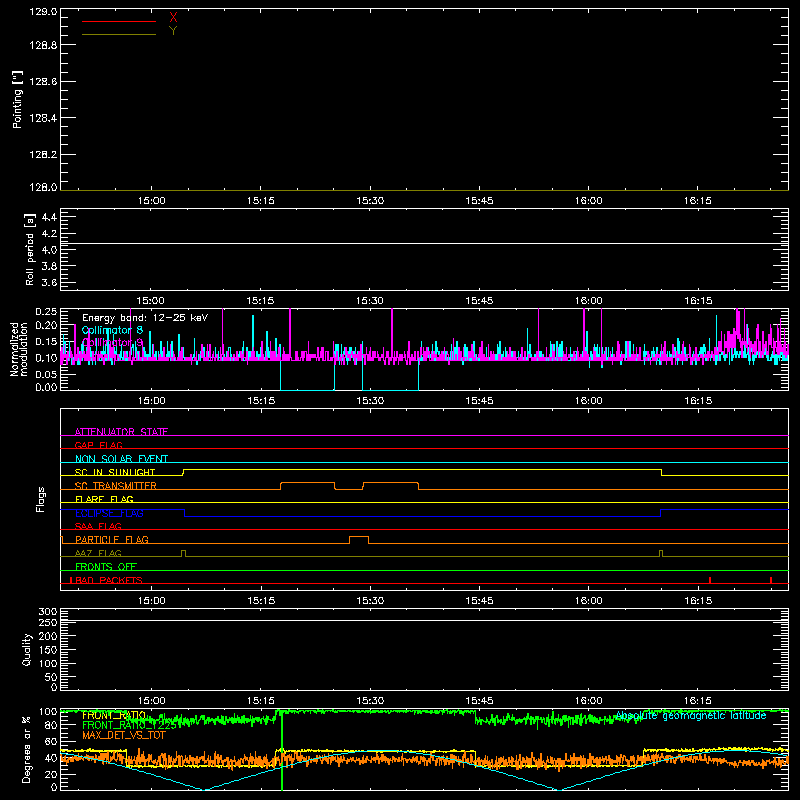Select the magenta 'Collimator 9' label
This screenshot has width=800, height=800.
click(112, 342)
